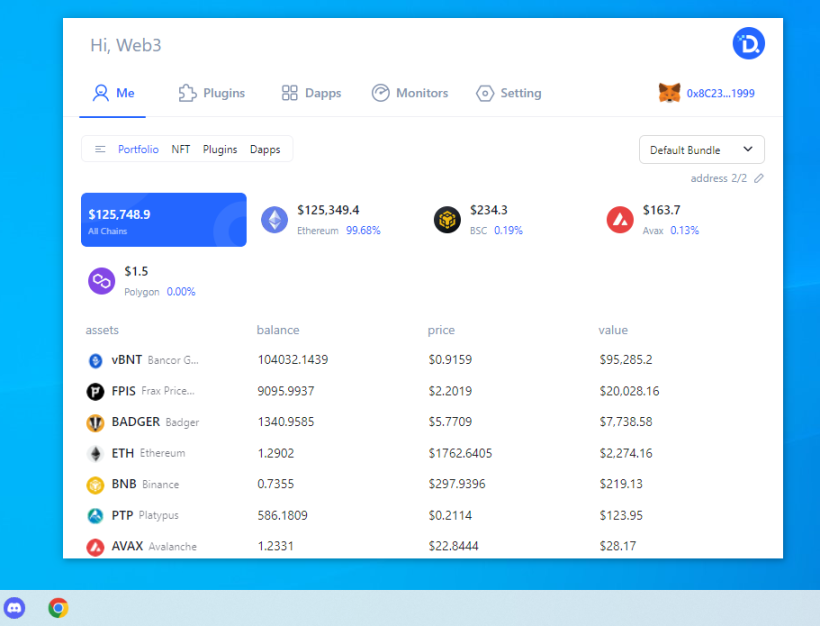Click the FPIS token icon
The image size is (820, 626).
[x=95, y=391]
